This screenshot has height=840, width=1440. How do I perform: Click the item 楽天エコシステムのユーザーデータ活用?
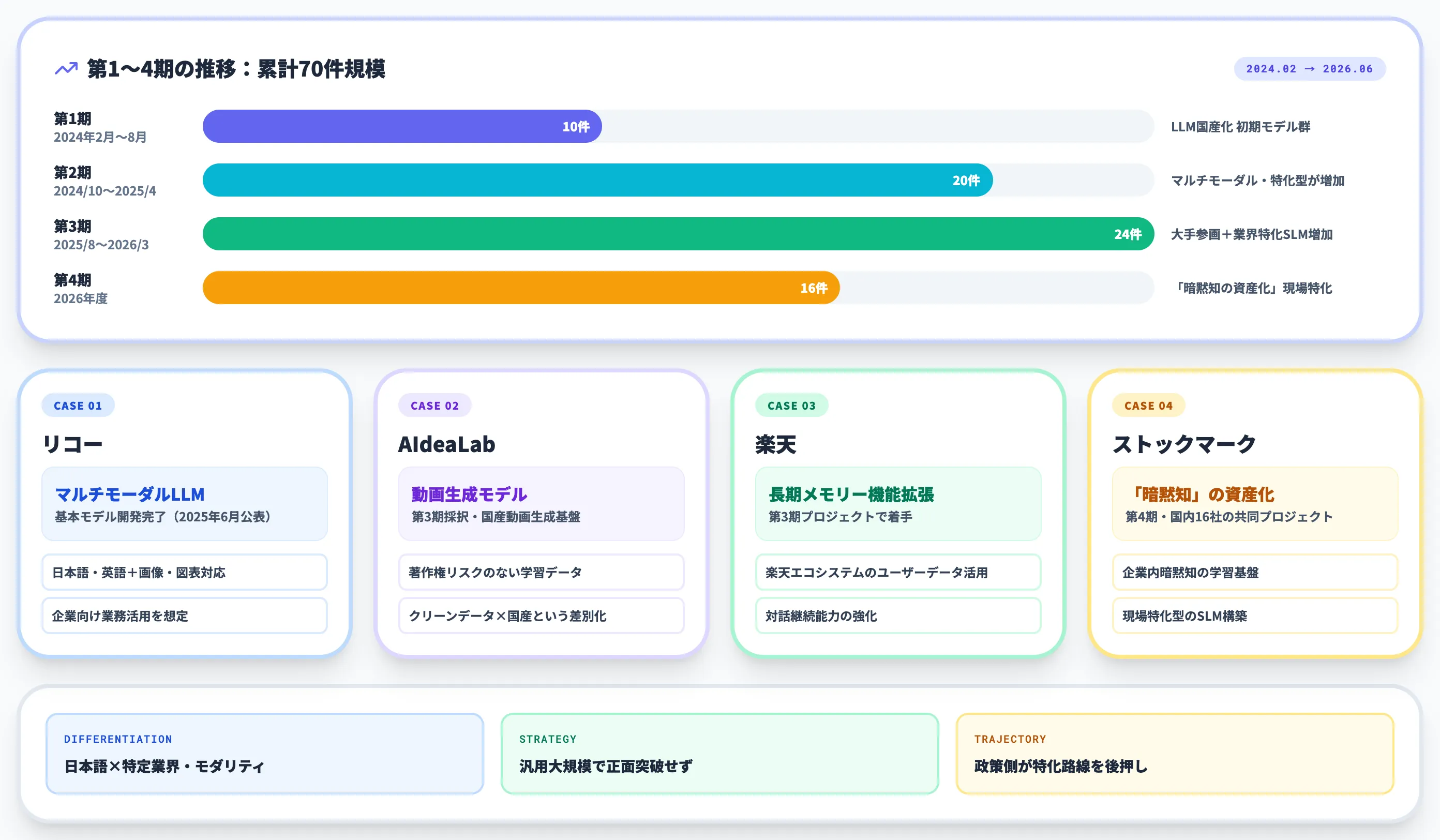(x=898, y=572)
